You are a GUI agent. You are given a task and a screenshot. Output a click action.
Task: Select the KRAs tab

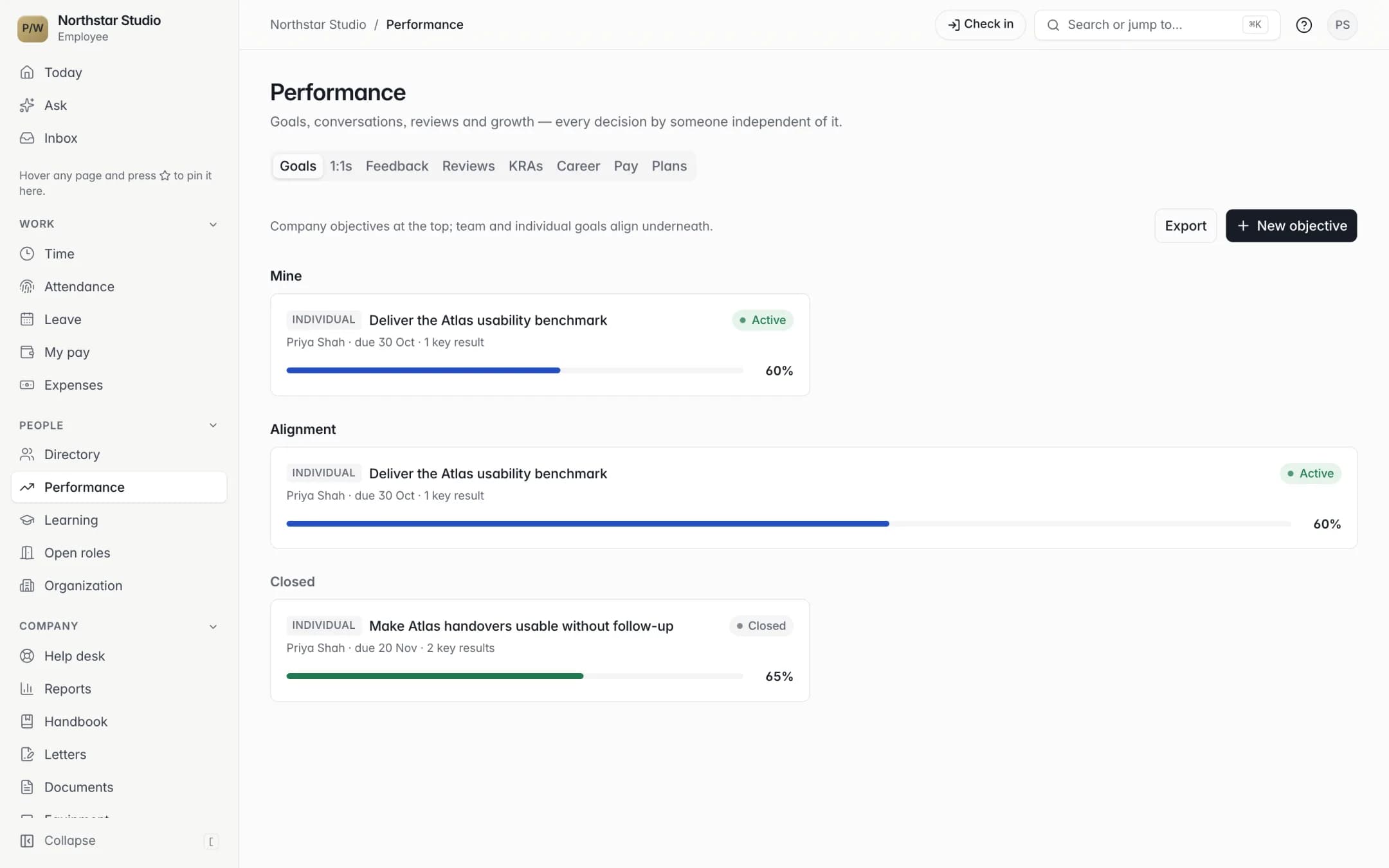coord(525,166)
